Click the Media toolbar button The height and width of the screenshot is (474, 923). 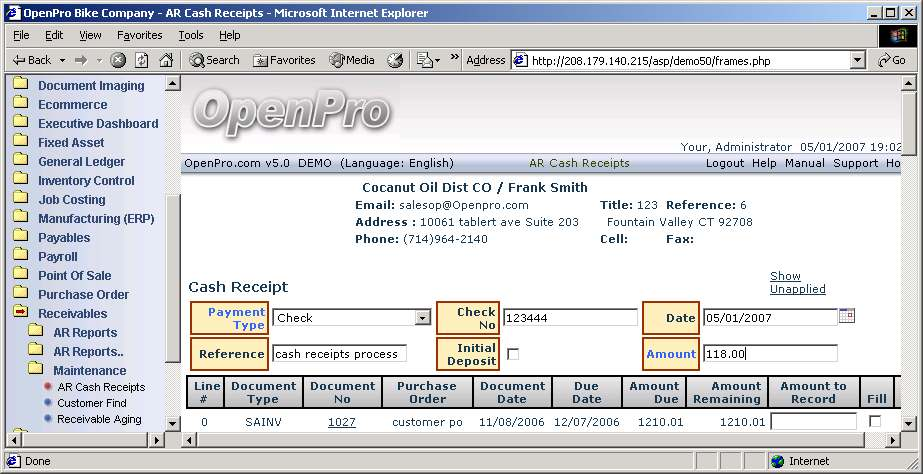coord(352,60)
